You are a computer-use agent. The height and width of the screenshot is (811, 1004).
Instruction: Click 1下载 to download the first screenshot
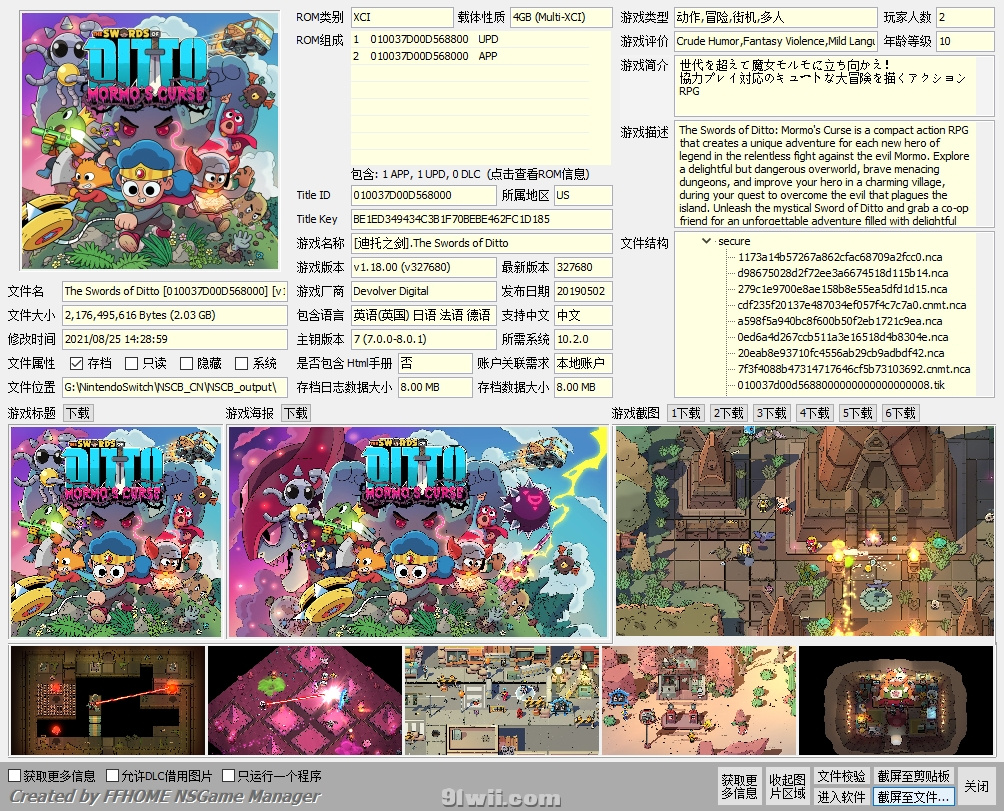click(685, 412)
